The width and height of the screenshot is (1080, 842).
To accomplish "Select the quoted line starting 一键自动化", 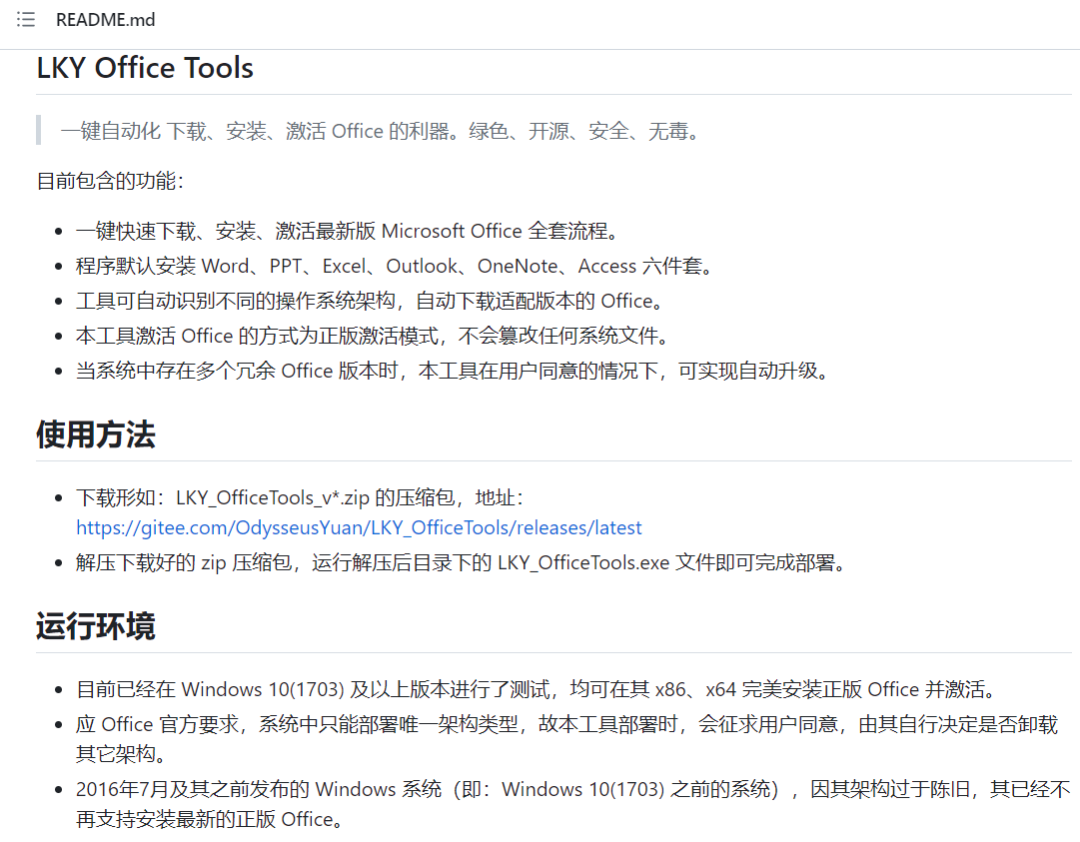I will pyautogui.click(x=380, y=131).
